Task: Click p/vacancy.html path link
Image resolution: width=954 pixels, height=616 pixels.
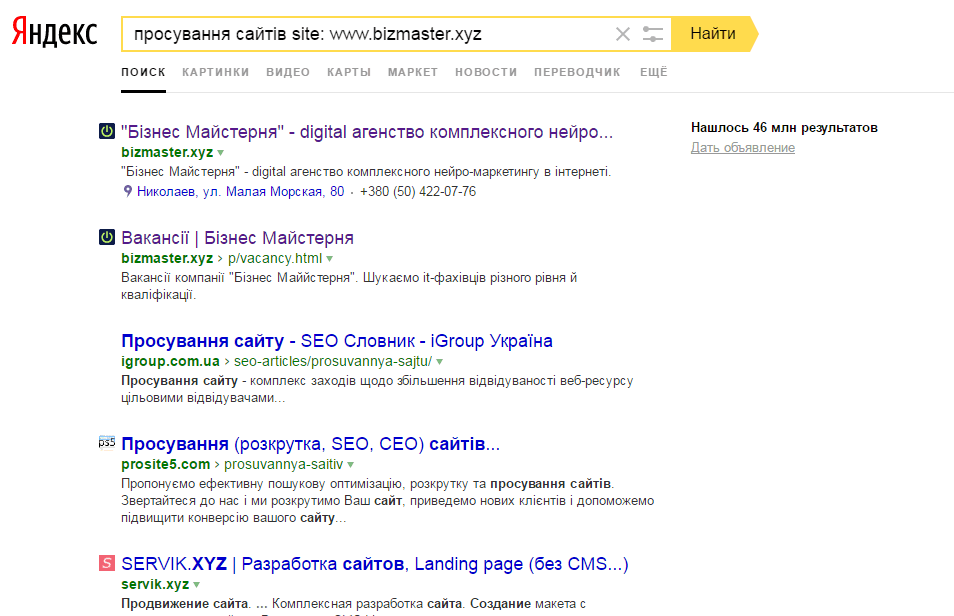Action: point(275,258)
